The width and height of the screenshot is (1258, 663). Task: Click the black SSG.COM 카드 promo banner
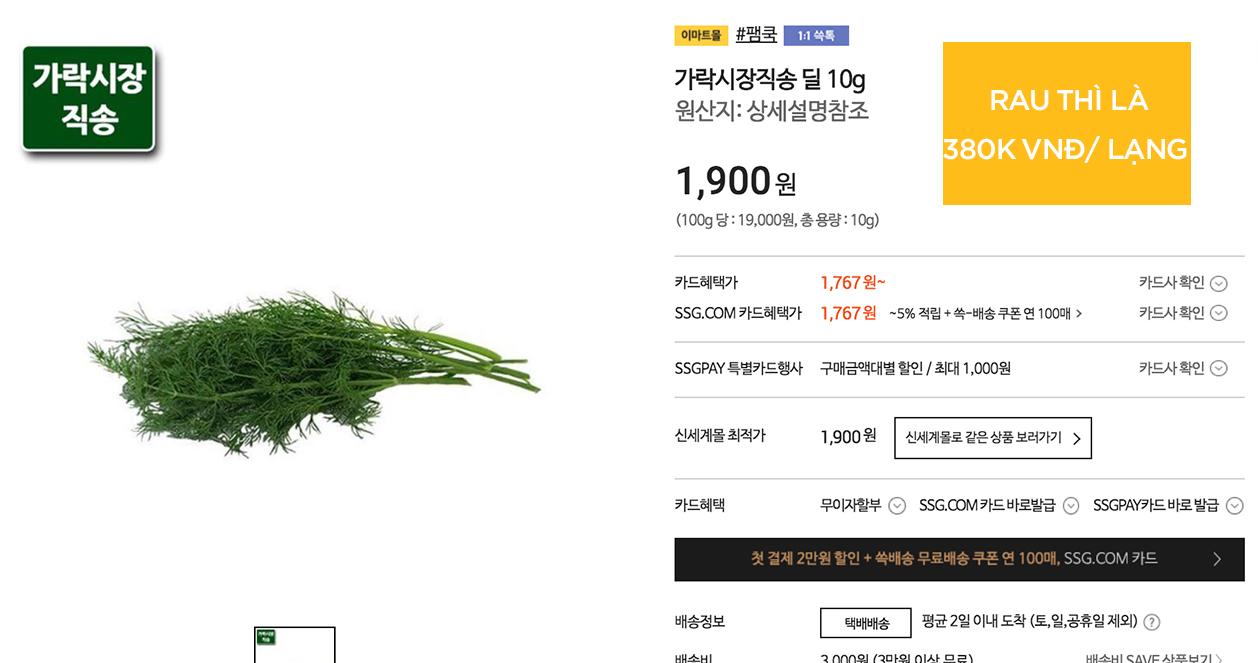coord(959,559)
